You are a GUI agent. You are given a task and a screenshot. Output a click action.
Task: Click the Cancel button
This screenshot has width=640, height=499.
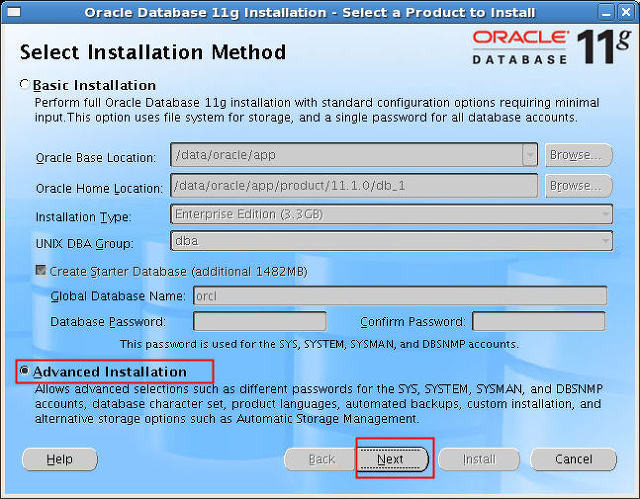click(x=573, y=459)
